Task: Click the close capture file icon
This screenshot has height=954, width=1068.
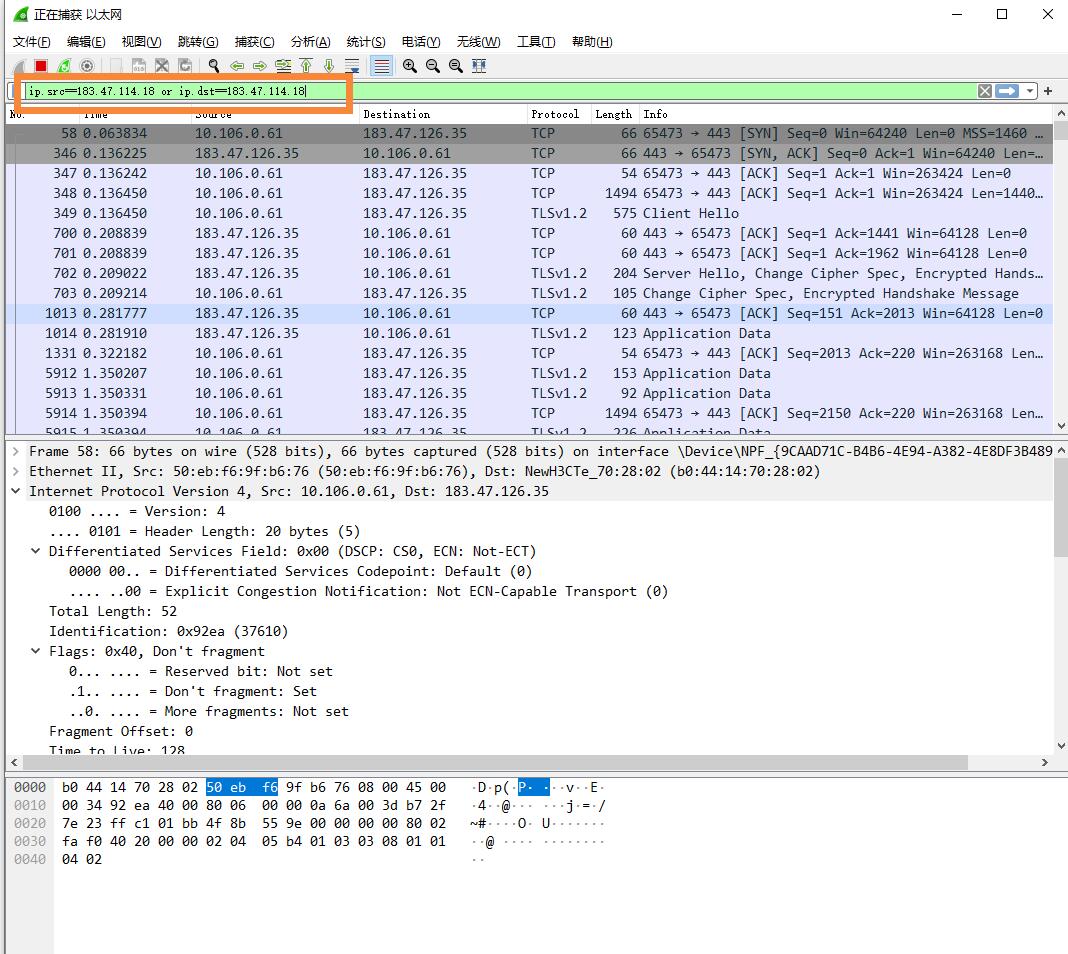Action: click(161, 66)
